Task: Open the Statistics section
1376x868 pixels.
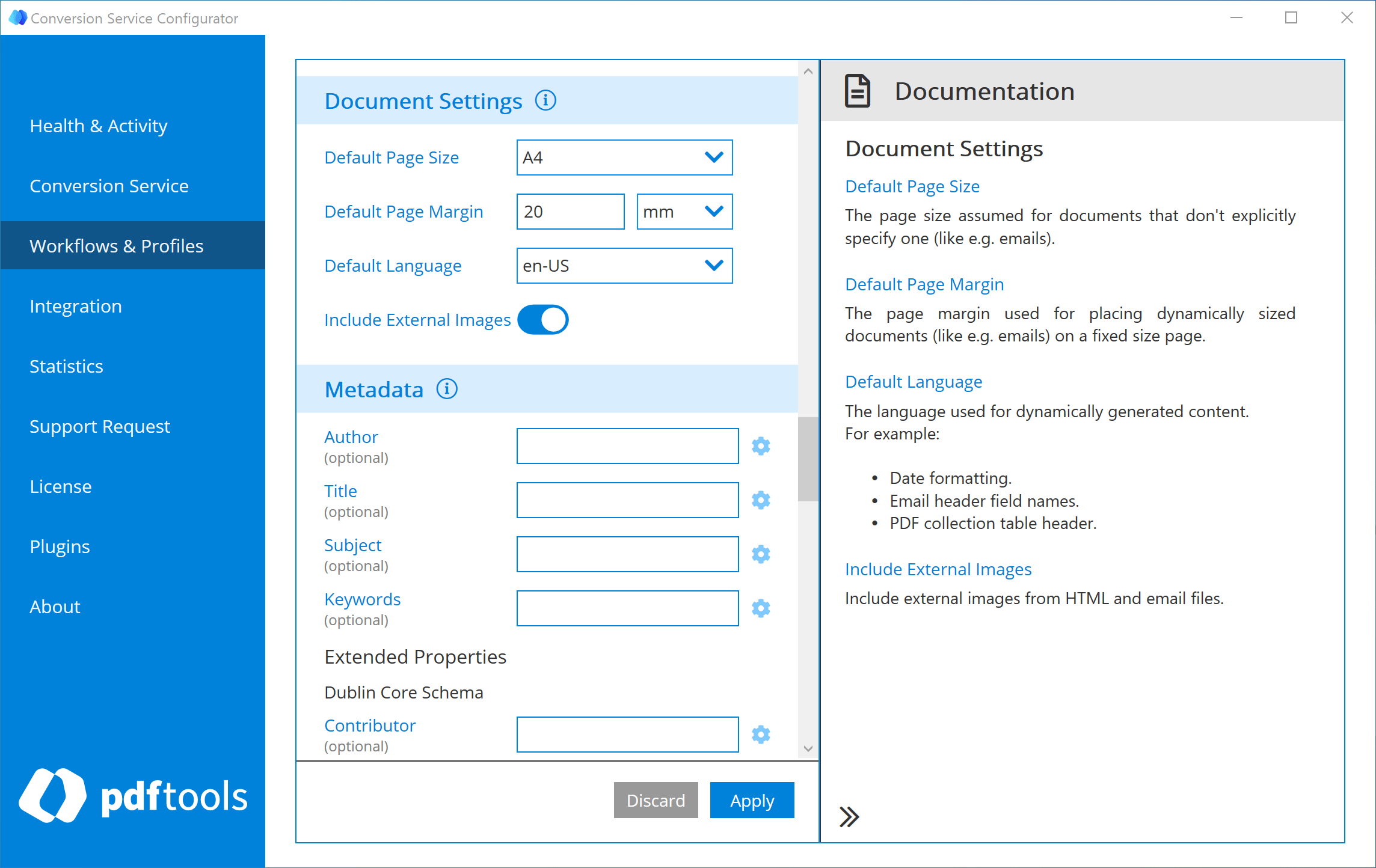Action: (66, 365)
